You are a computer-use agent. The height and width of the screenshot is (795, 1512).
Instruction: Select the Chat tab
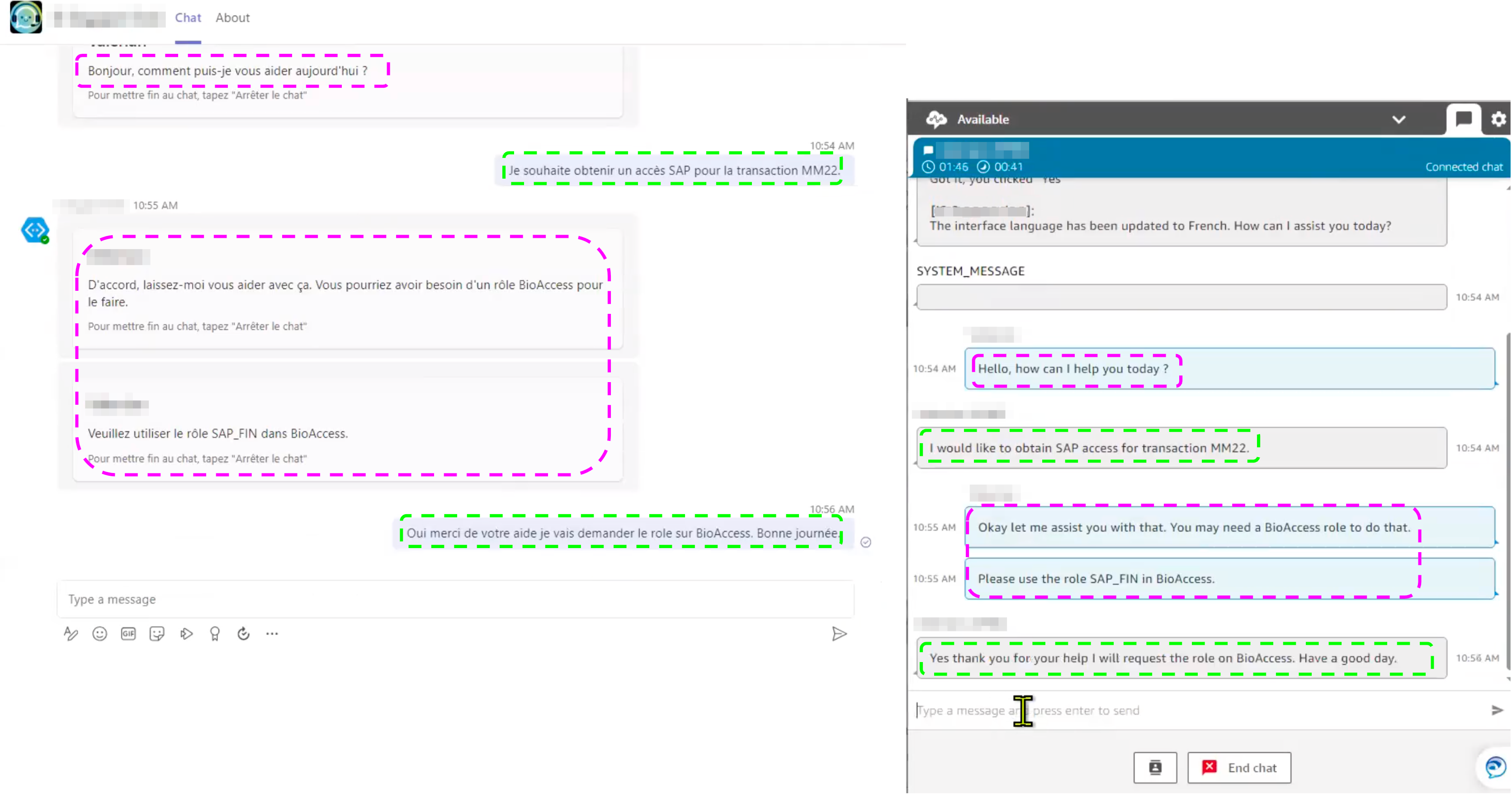188,18
